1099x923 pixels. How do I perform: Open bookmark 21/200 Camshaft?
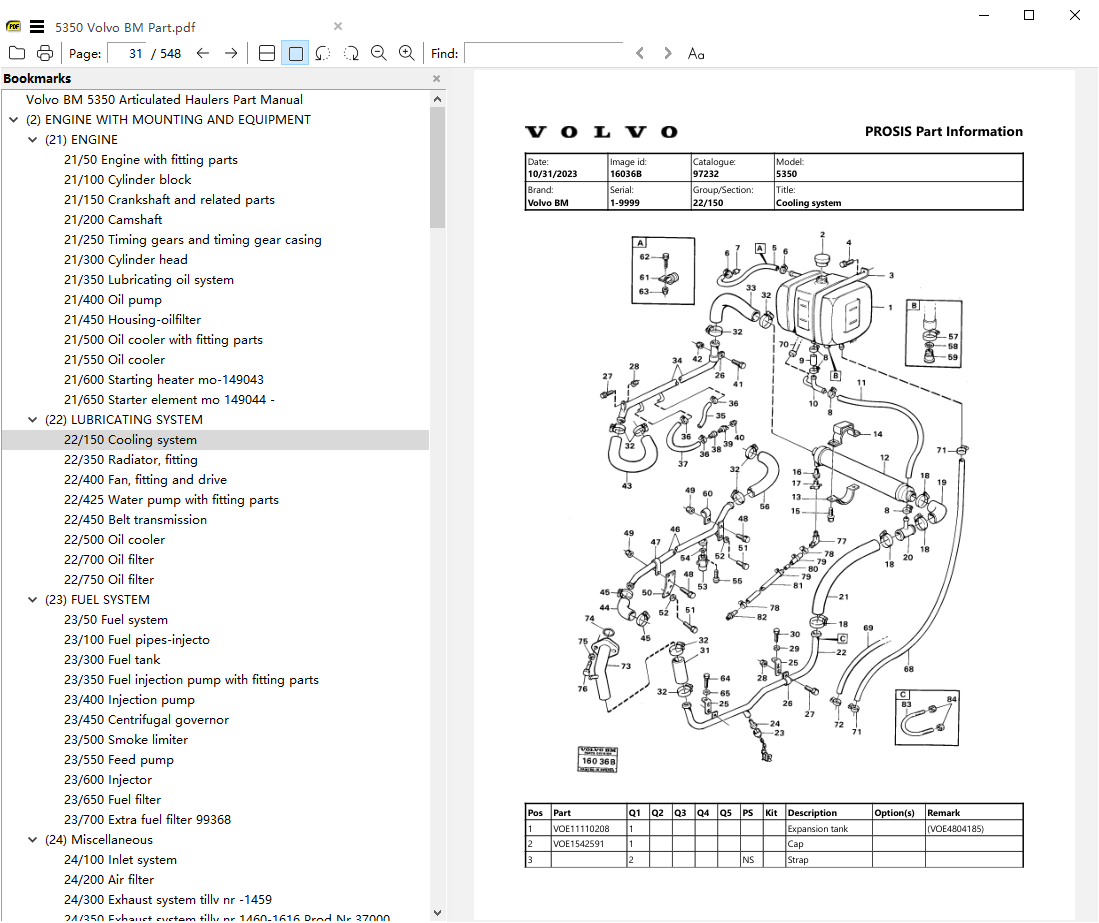tap(113, 220)
